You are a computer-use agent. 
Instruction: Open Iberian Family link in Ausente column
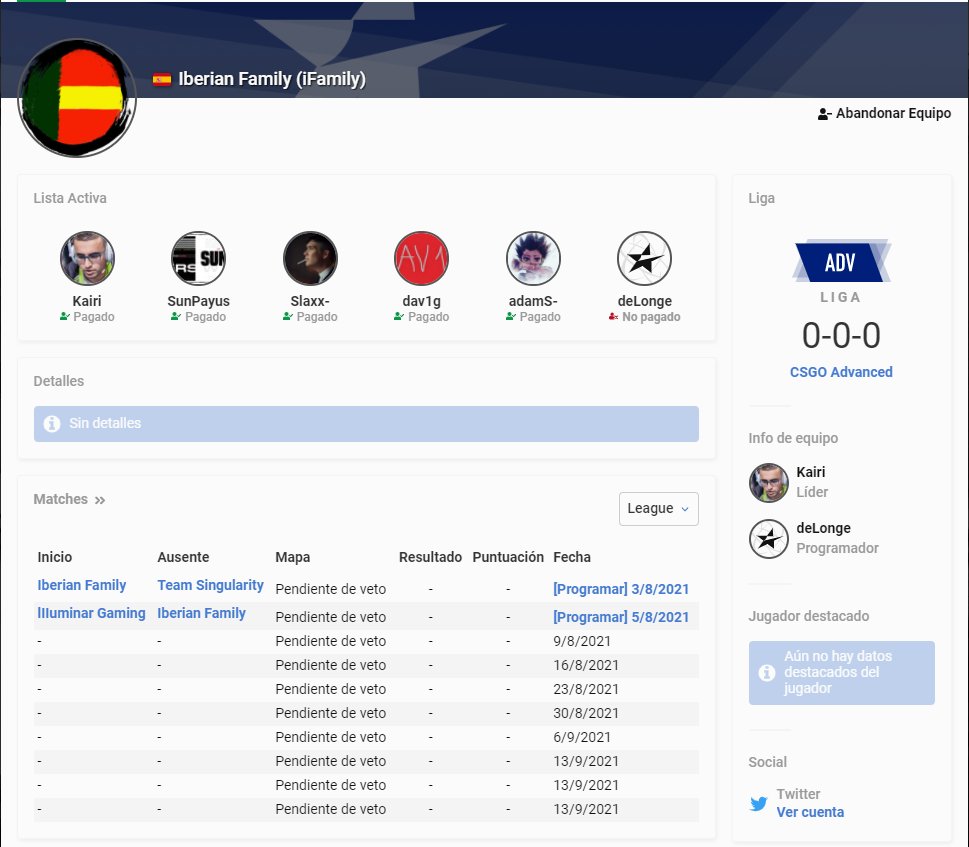(x=201, y=613)
